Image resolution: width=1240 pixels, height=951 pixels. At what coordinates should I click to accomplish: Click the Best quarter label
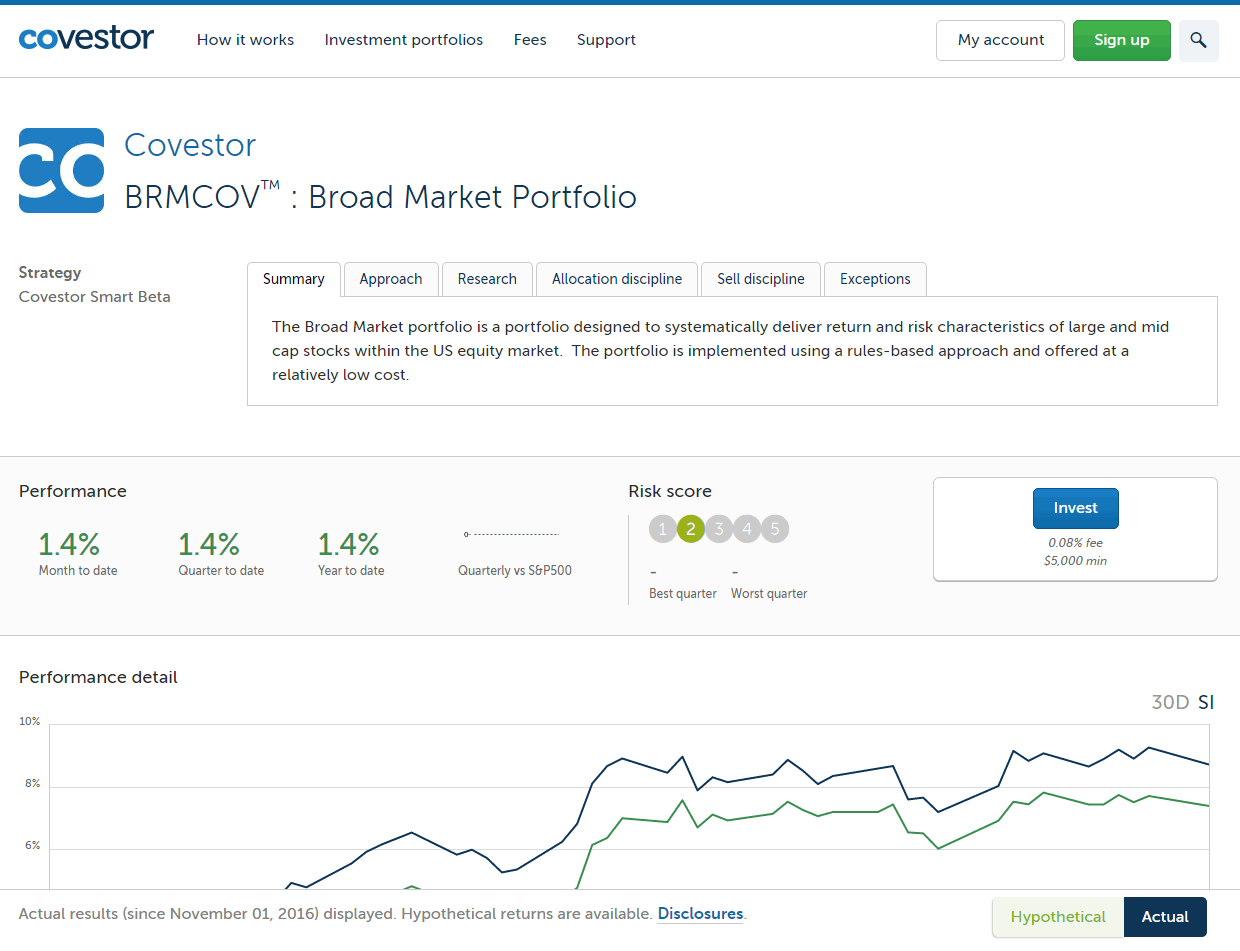(x=683, y=594)
